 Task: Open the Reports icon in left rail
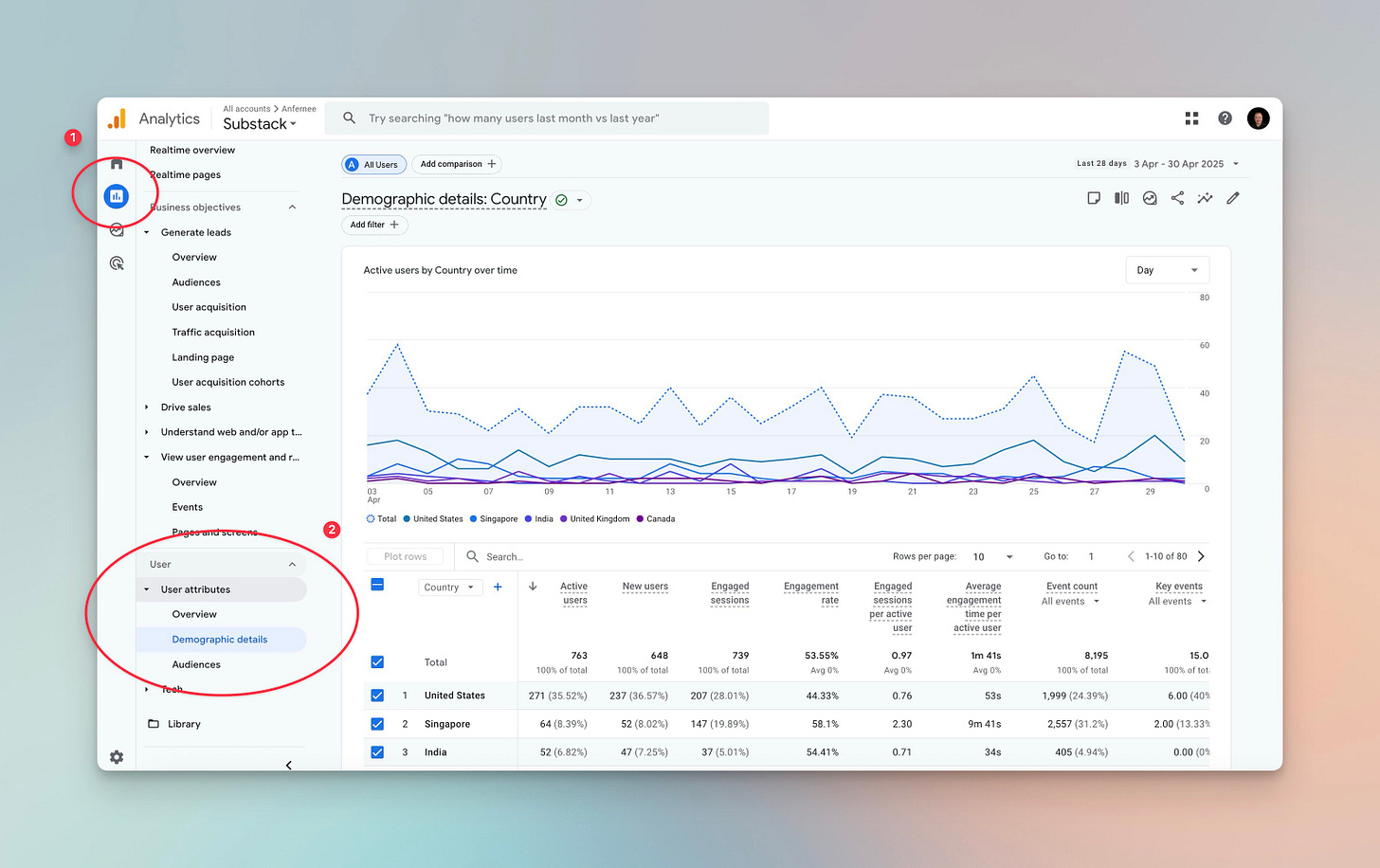pyautogui.click(x=117, y=196)
